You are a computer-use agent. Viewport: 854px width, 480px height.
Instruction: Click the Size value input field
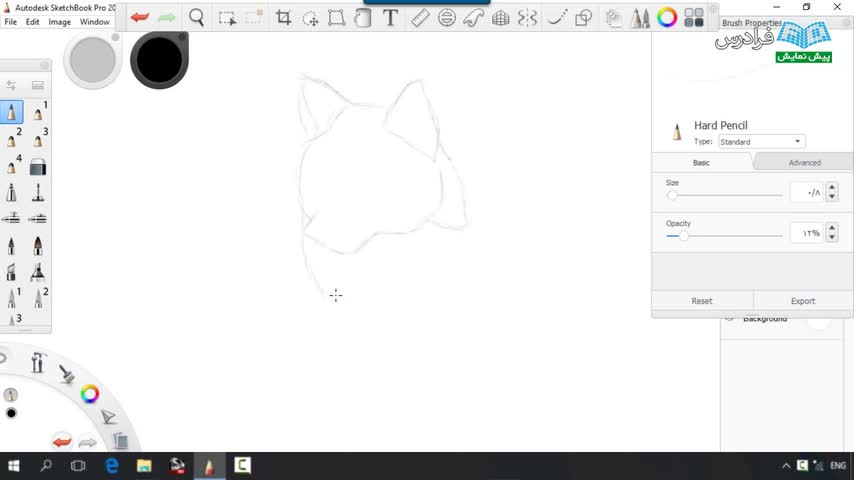807,192
